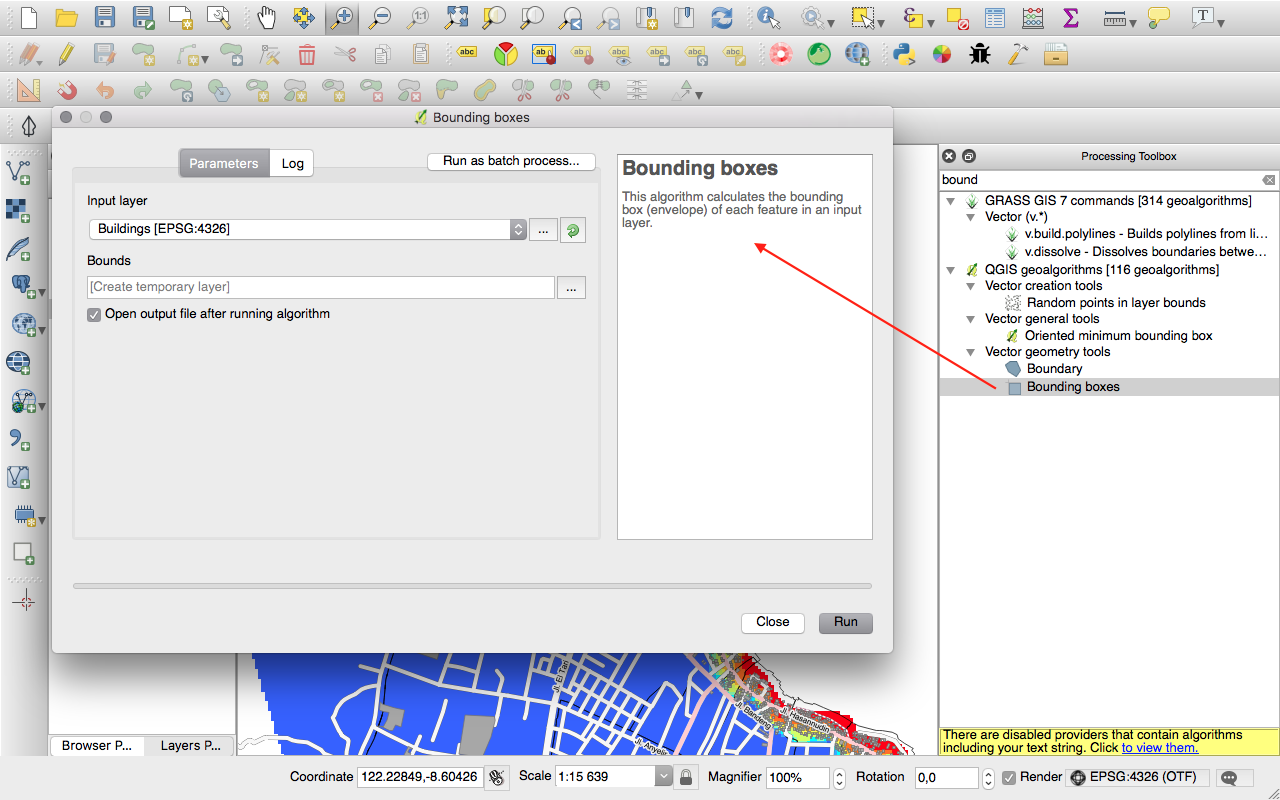Switch to the Log tab

tap(292, 163)
